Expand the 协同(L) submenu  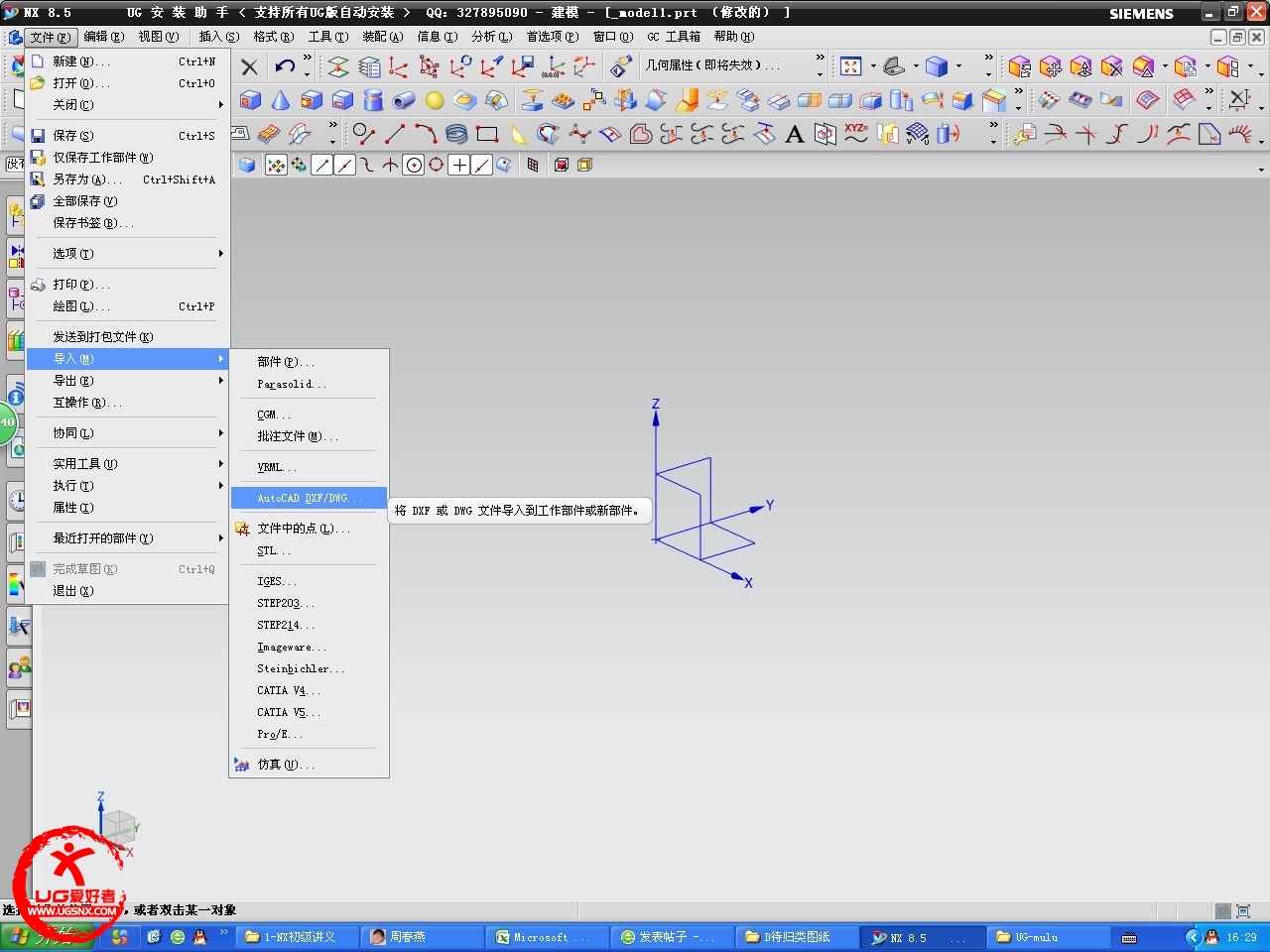pos(127,433)
